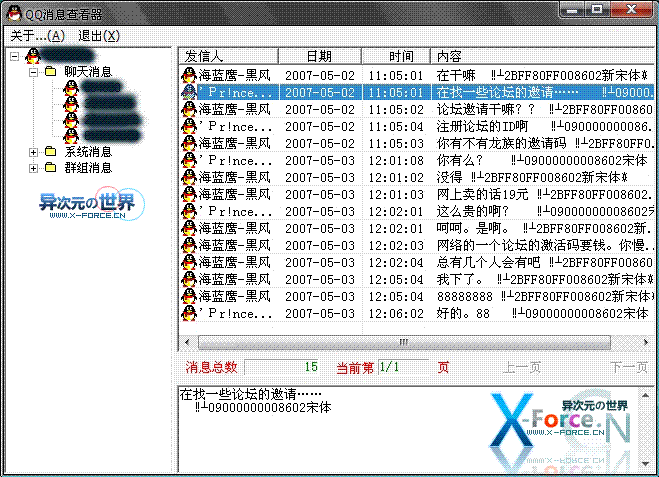Click the root account penguin icon
This screenshot has height=477, width=659.
click(x=33, y=56)
